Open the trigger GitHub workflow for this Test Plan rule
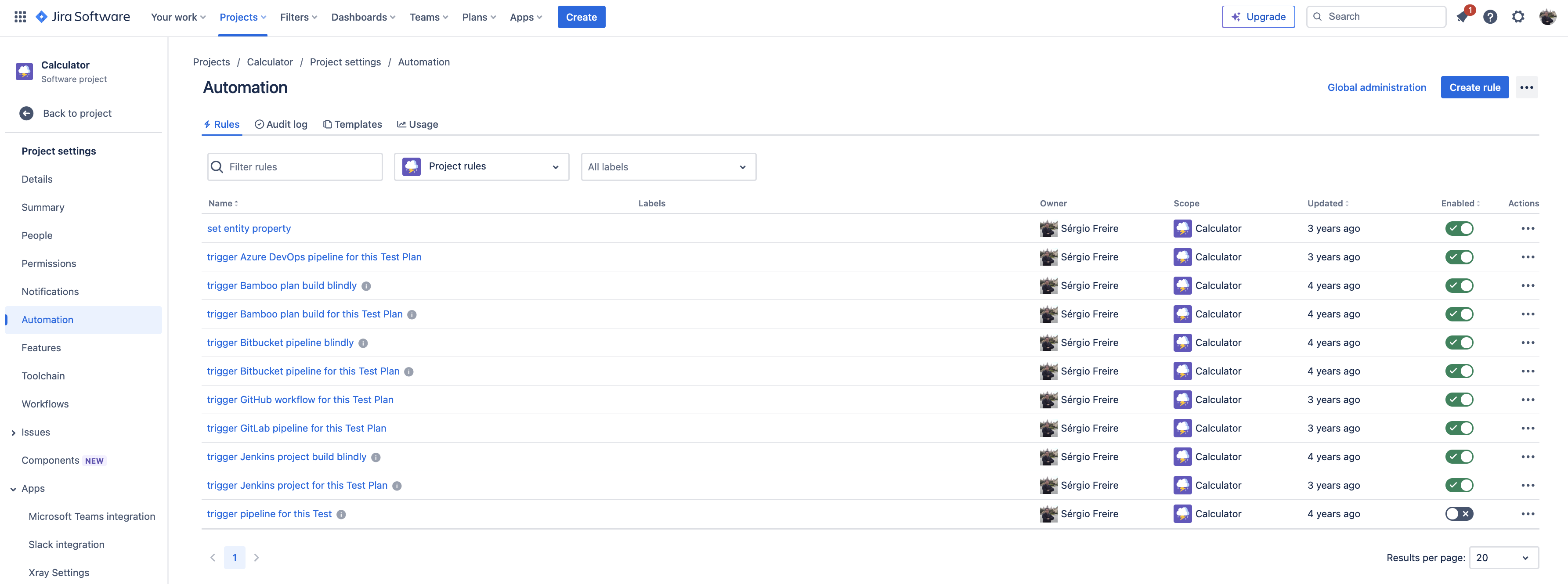Viewport: 1568px width, 584px height. 300,400
